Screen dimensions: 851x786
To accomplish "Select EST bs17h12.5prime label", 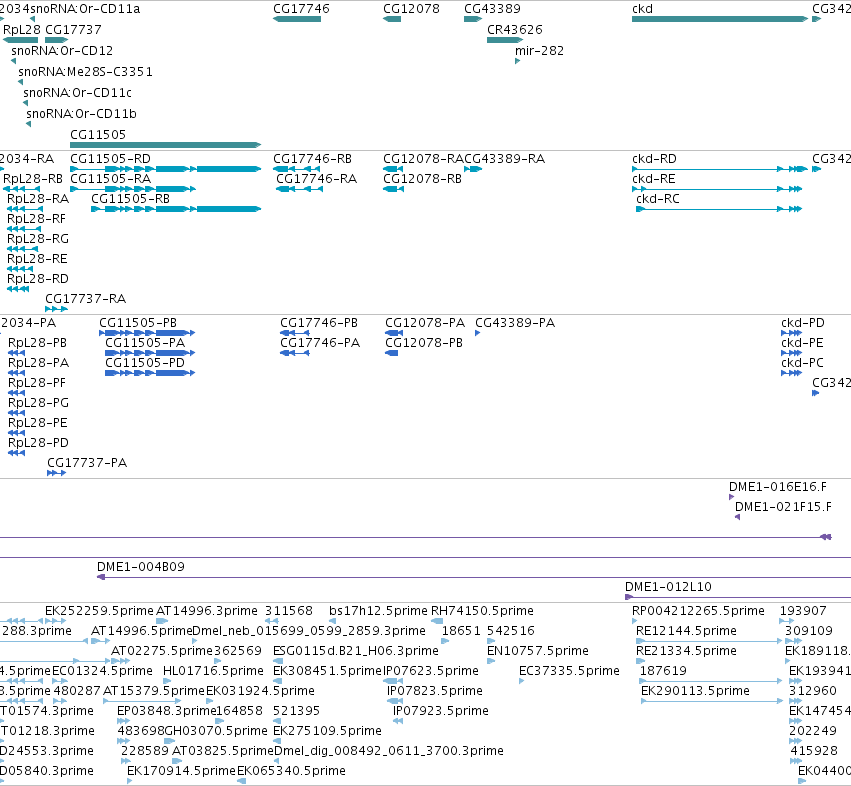I will 378,611.
